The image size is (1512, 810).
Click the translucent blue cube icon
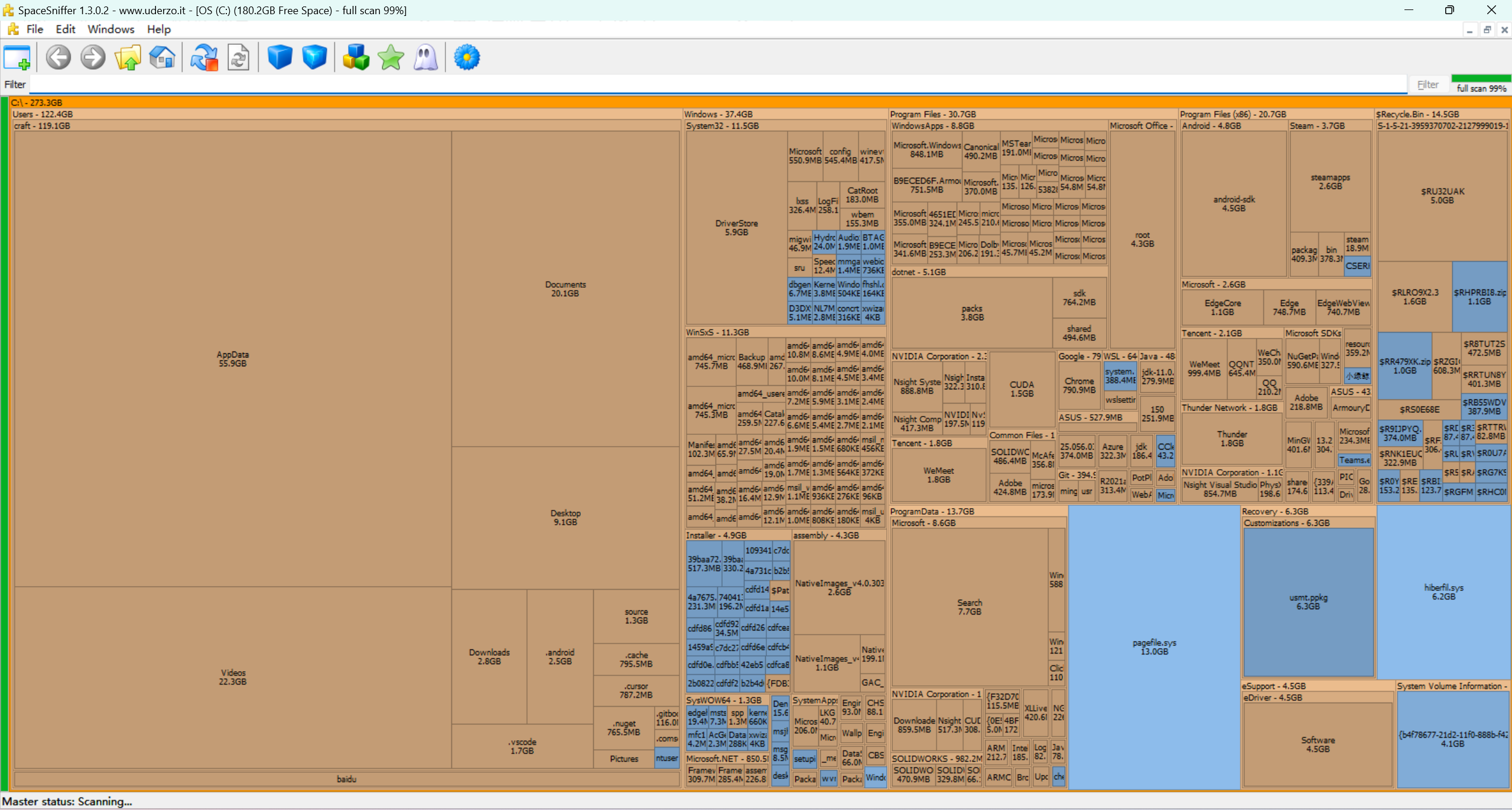pos(314,57)
